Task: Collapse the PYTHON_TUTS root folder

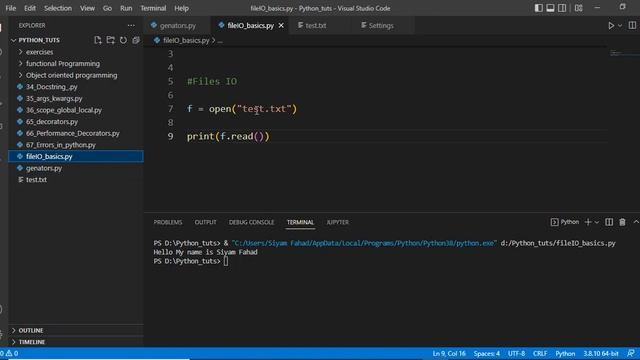Action: [39, 40]
